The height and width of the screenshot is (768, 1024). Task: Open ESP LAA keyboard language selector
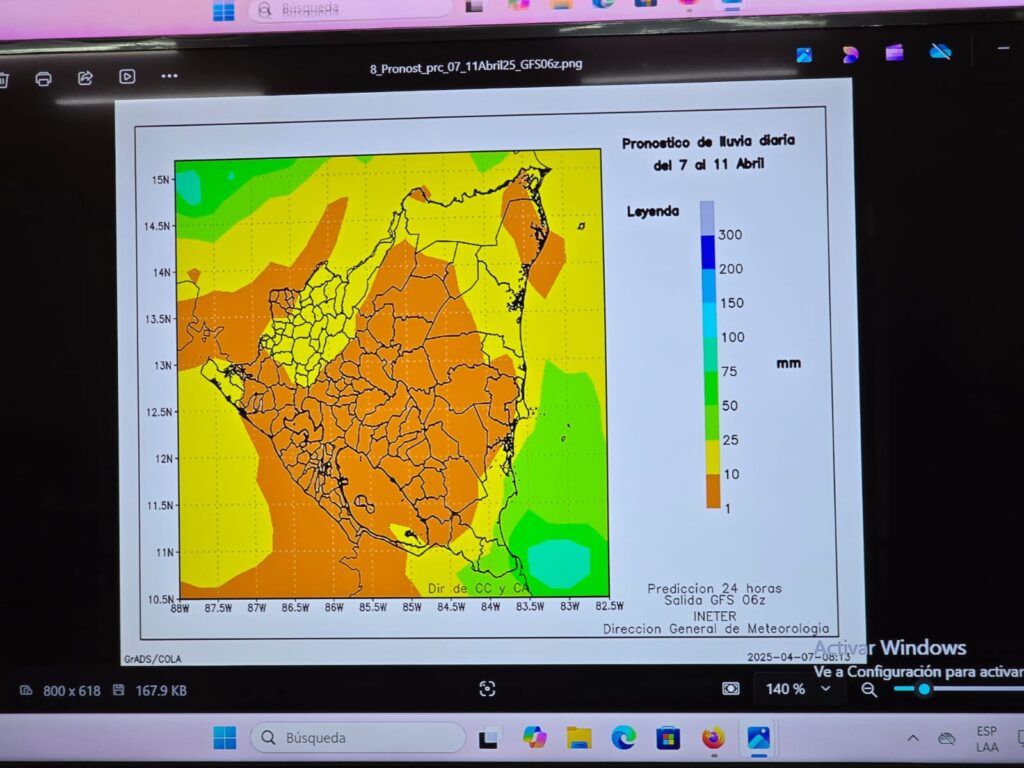987,739
